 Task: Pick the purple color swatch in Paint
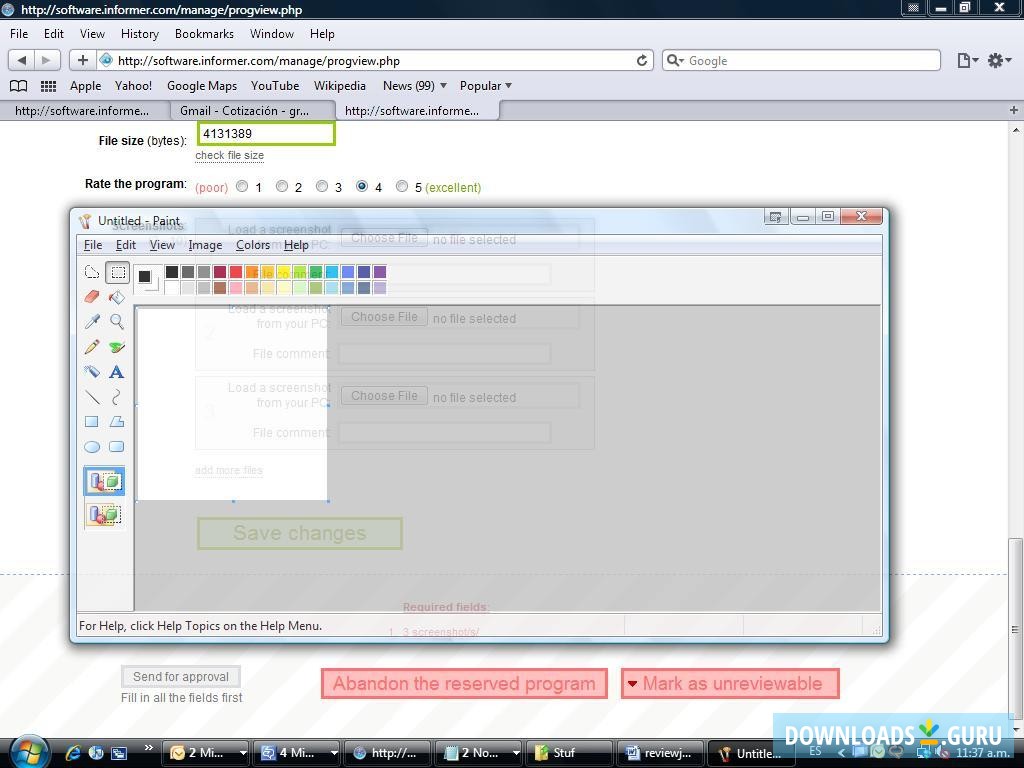click(379, 272)
